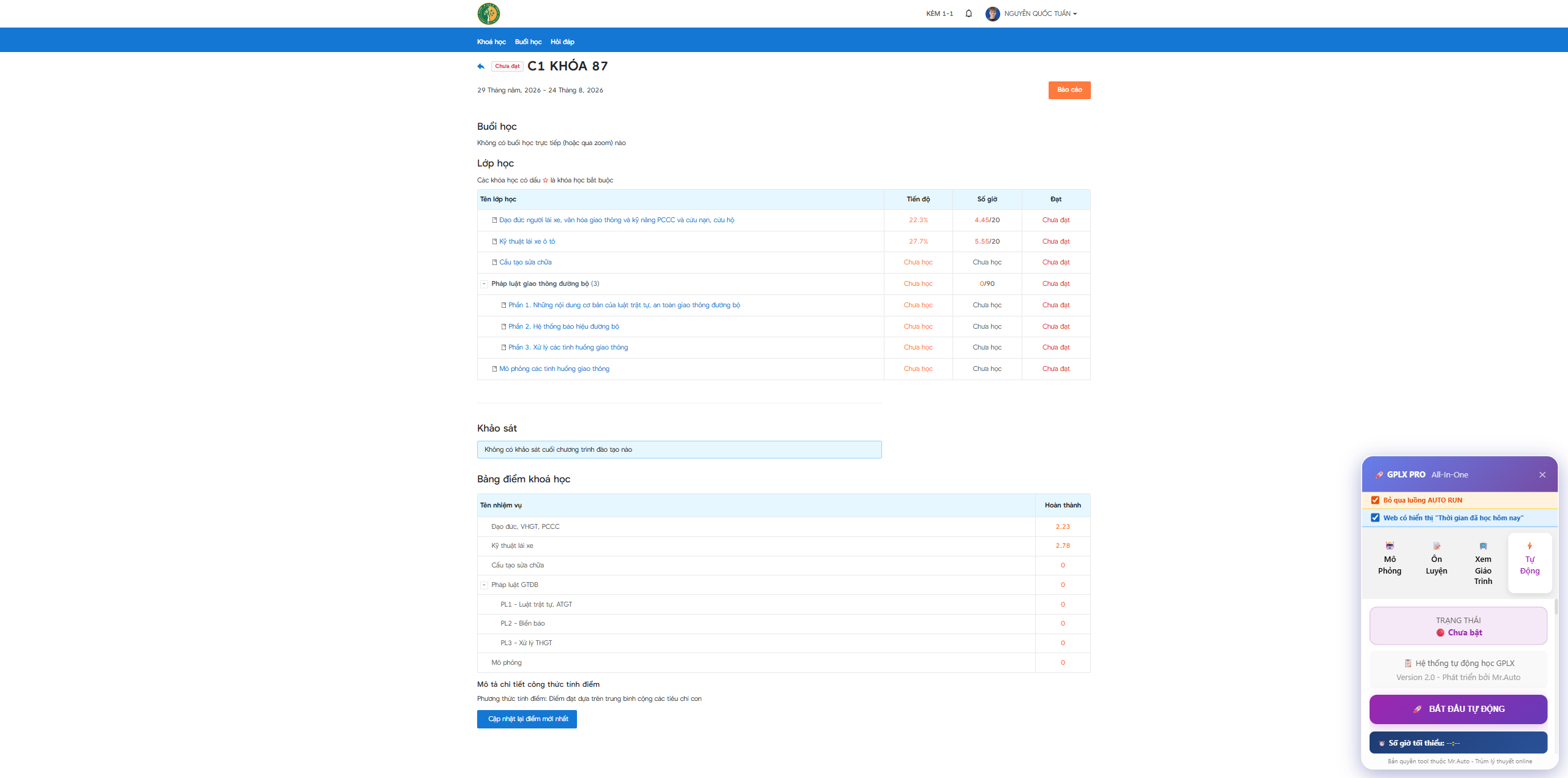Open the NGUYỄN QUỐC TUẤN user dropdown
Image resolution: width=1568 pixels, height=778 pixels.
point(1040,13)
